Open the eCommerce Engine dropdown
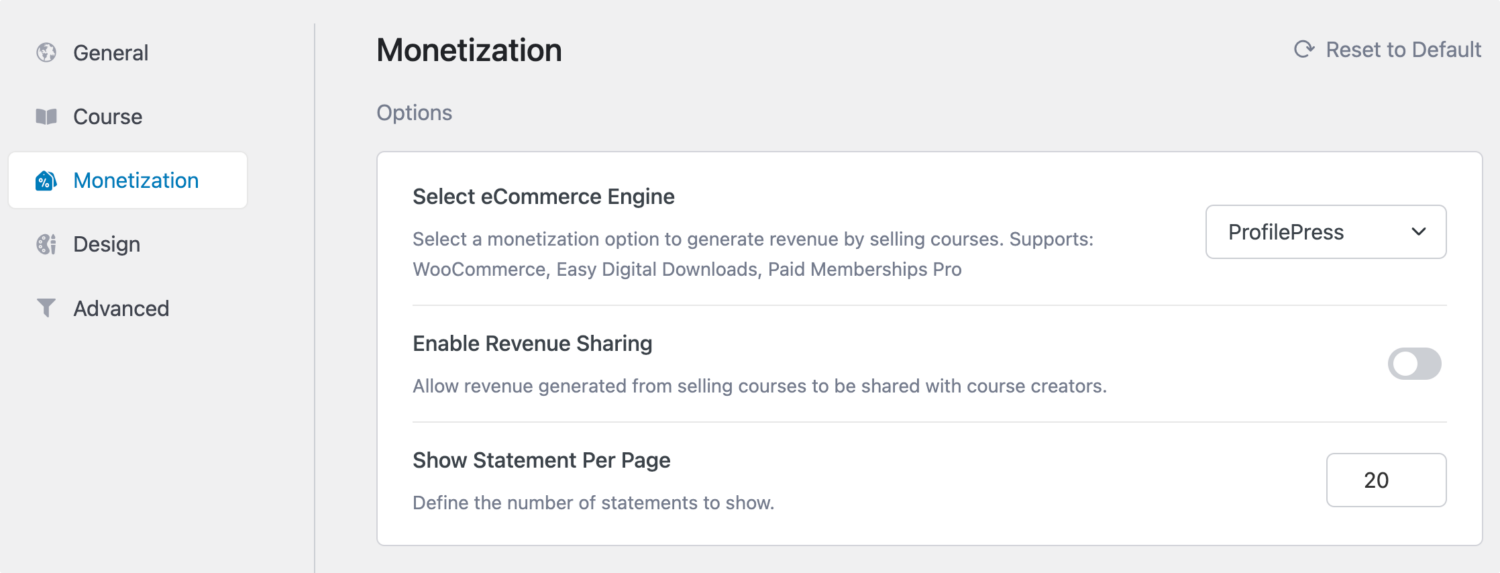Screen dimensions: 1500x573 pyautogui.click(x=1326, y=232)
